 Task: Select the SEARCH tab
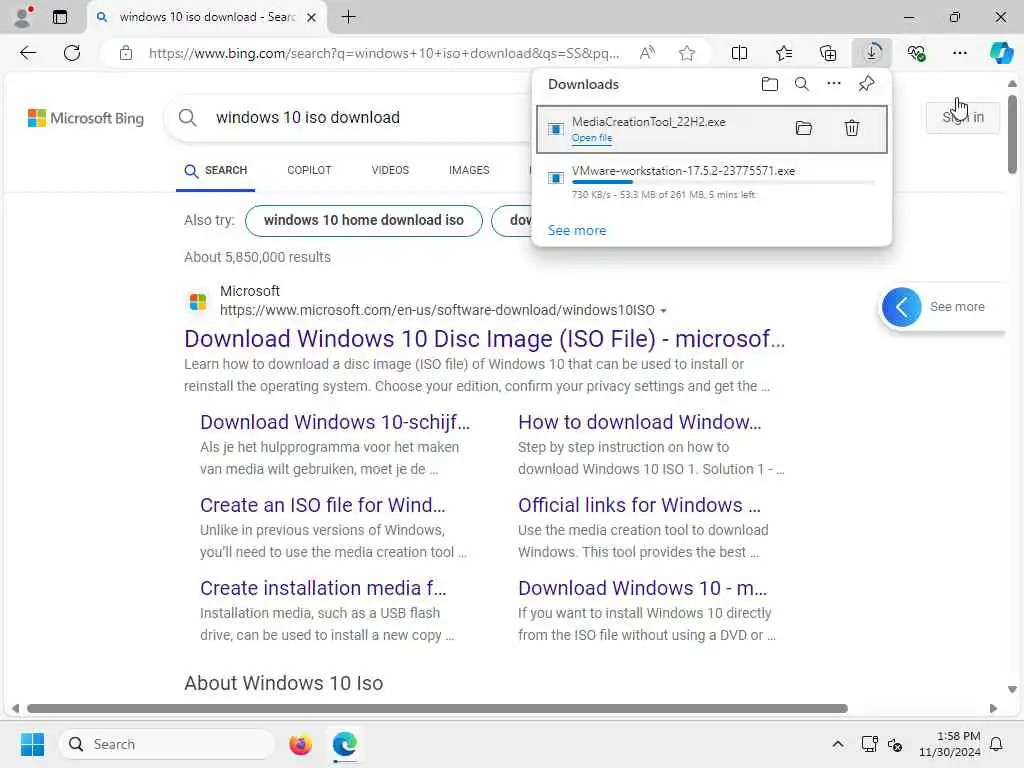pos(216,170)
